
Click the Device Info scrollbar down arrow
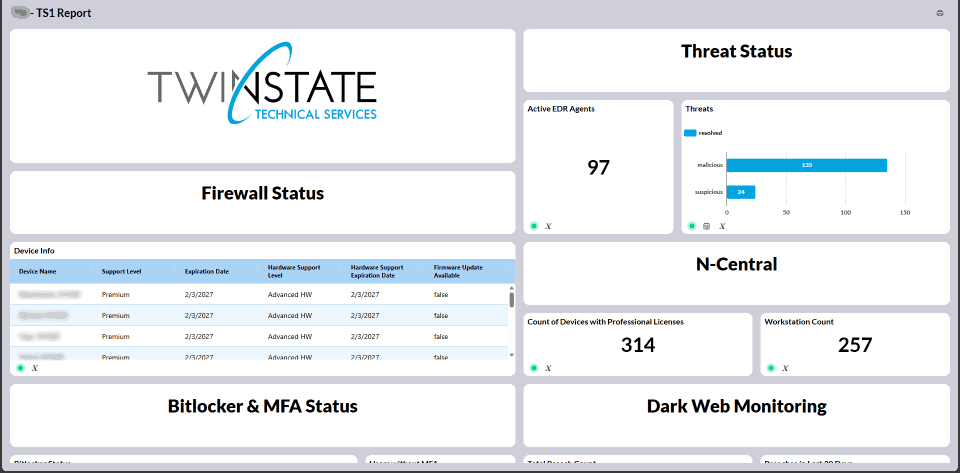point(512,354)
